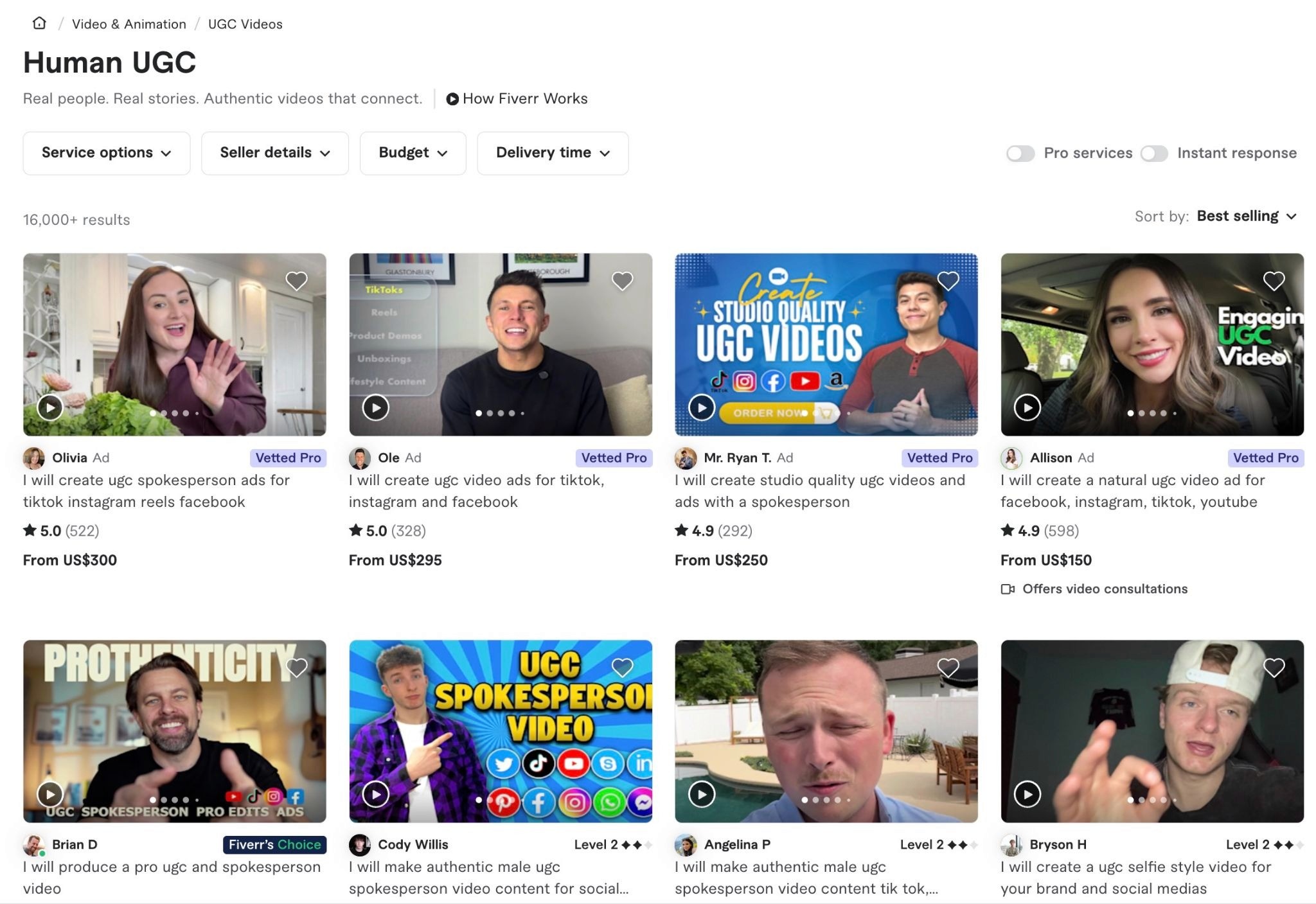Viewport: 1316px width, 904px height.
Task: Expand the Seller details filter
Action: point(275,153)
